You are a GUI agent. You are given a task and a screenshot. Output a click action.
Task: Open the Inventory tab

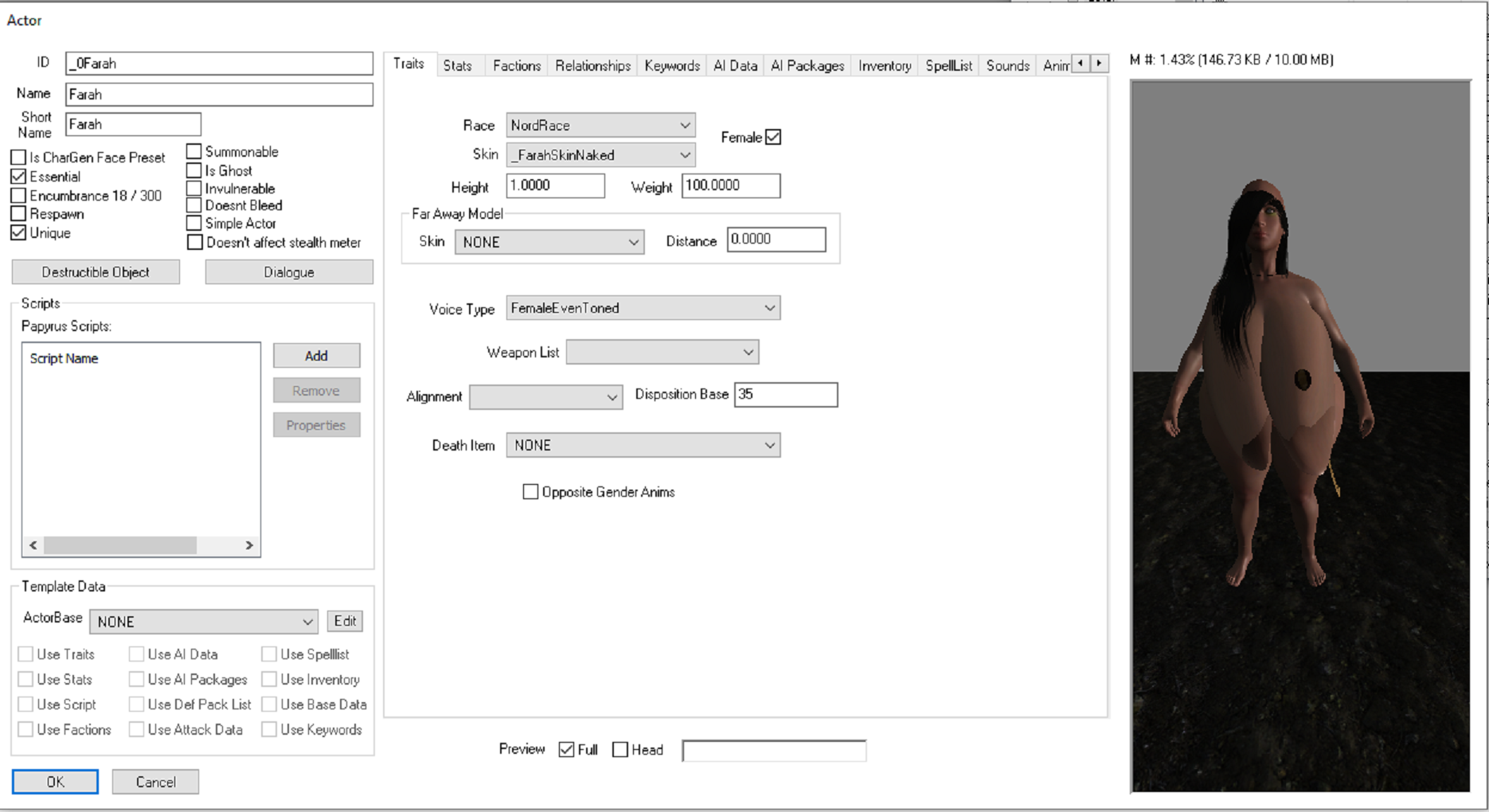click(x=885, y=65)
